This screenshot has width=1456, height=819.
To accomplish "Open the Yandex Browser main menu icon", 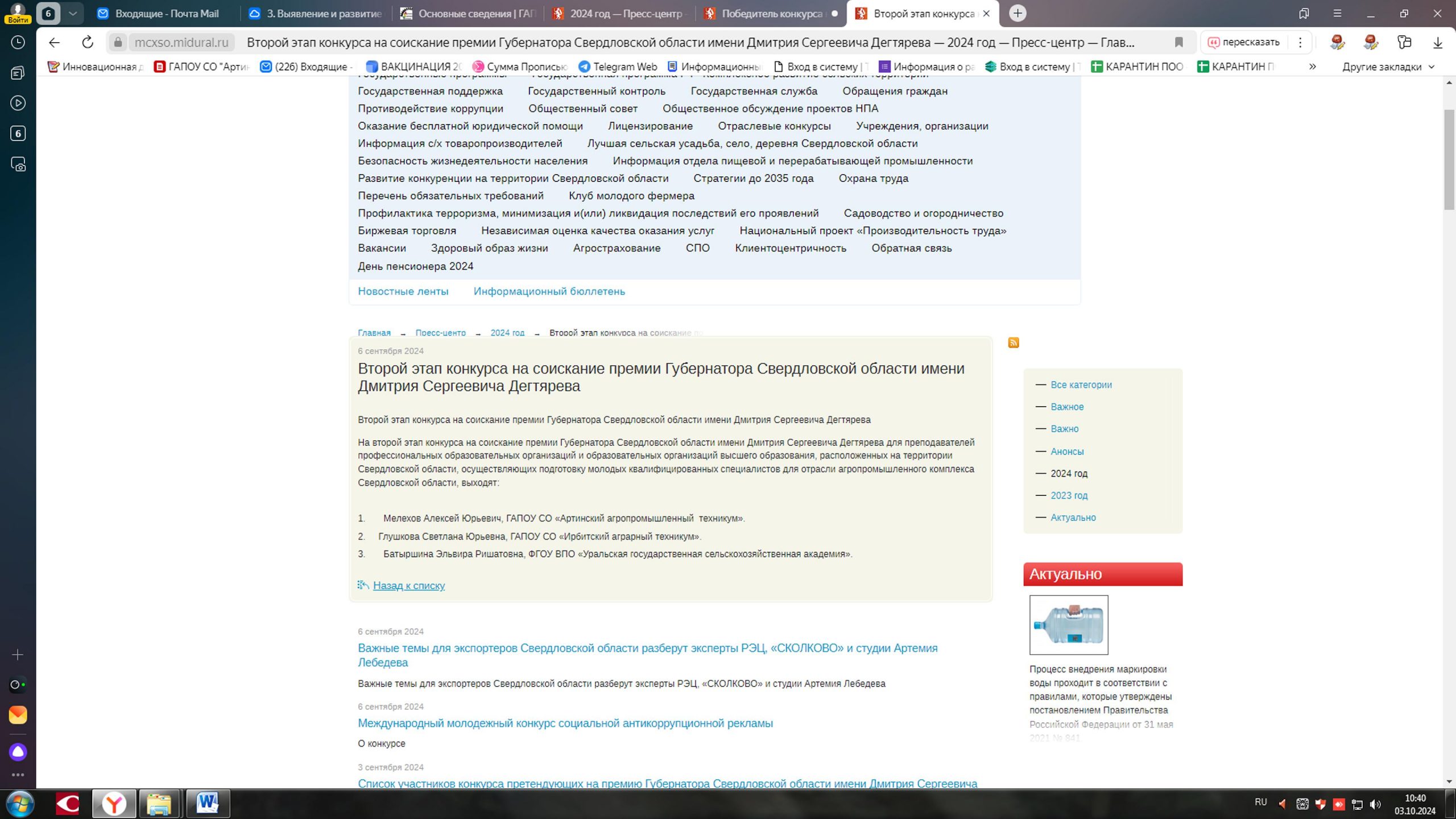I will pos(1337,14).
